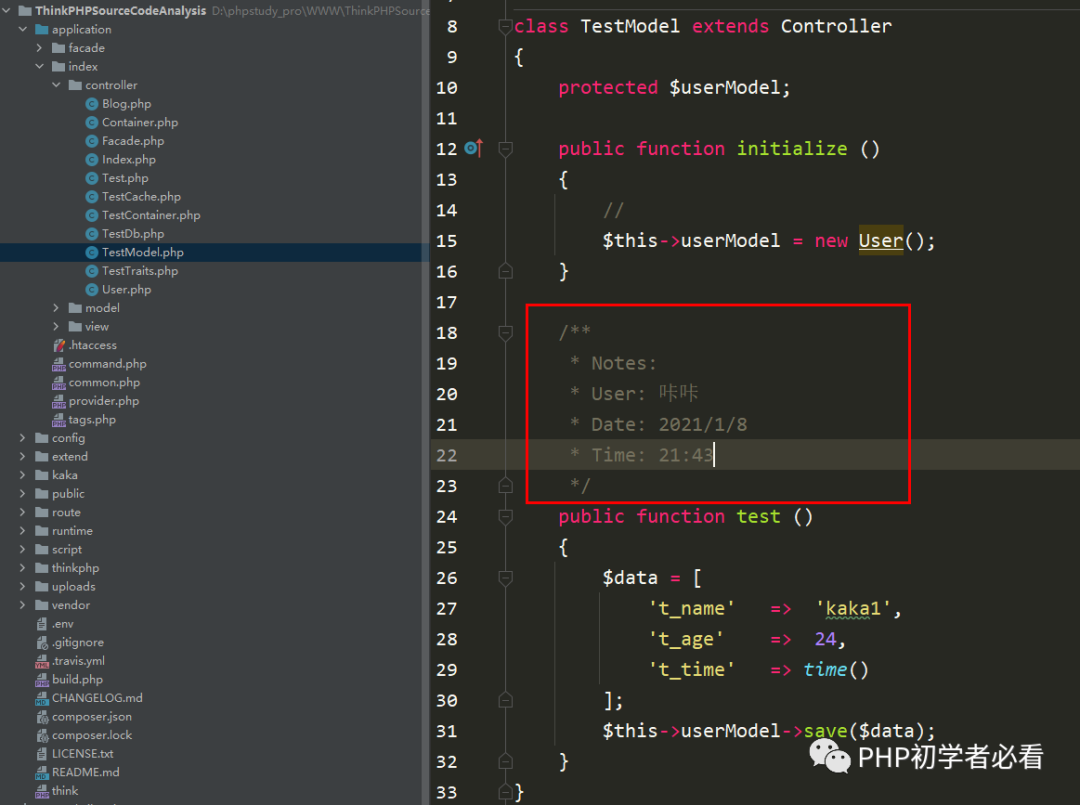Click the Blog.php class icon
The width and height of the screenshot is (1080, 805).
tap(92, 104)
